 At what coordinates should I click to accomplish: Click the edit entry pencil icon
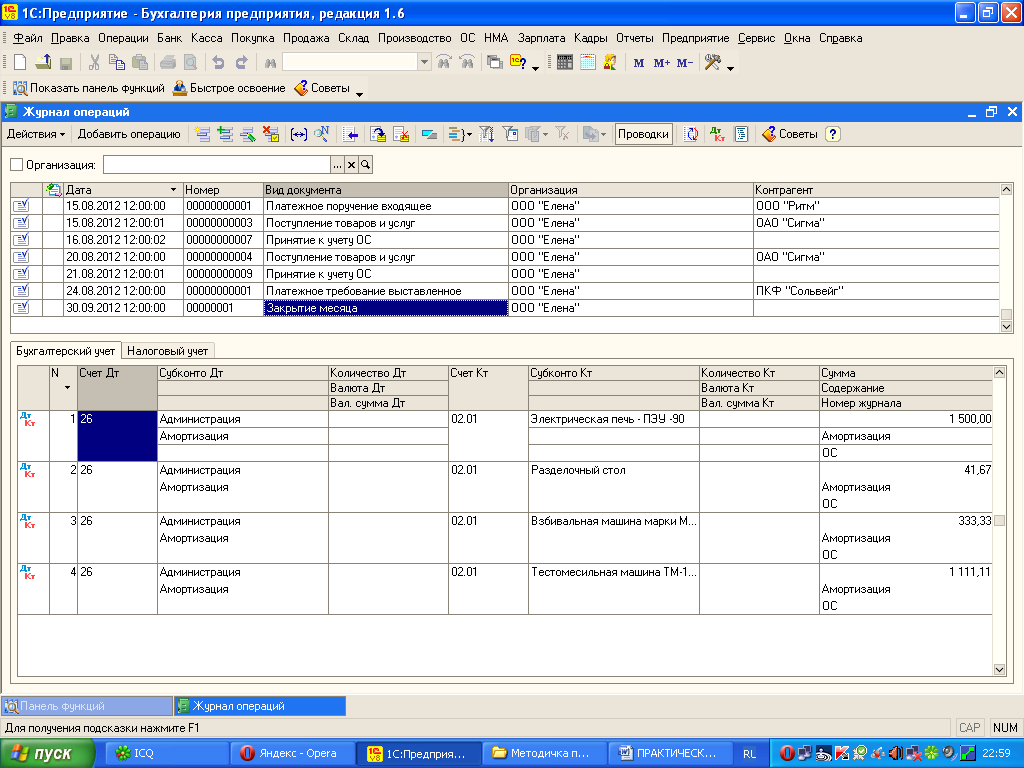click(248, 135)
